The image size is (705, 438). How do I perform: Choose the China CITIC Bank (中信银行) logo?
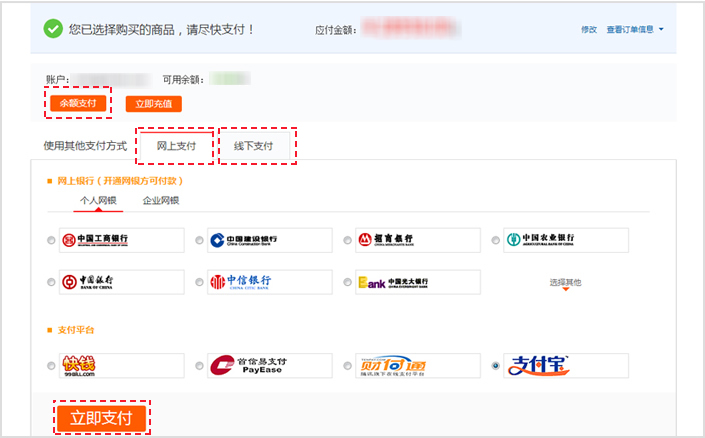[x=269, y=282]
